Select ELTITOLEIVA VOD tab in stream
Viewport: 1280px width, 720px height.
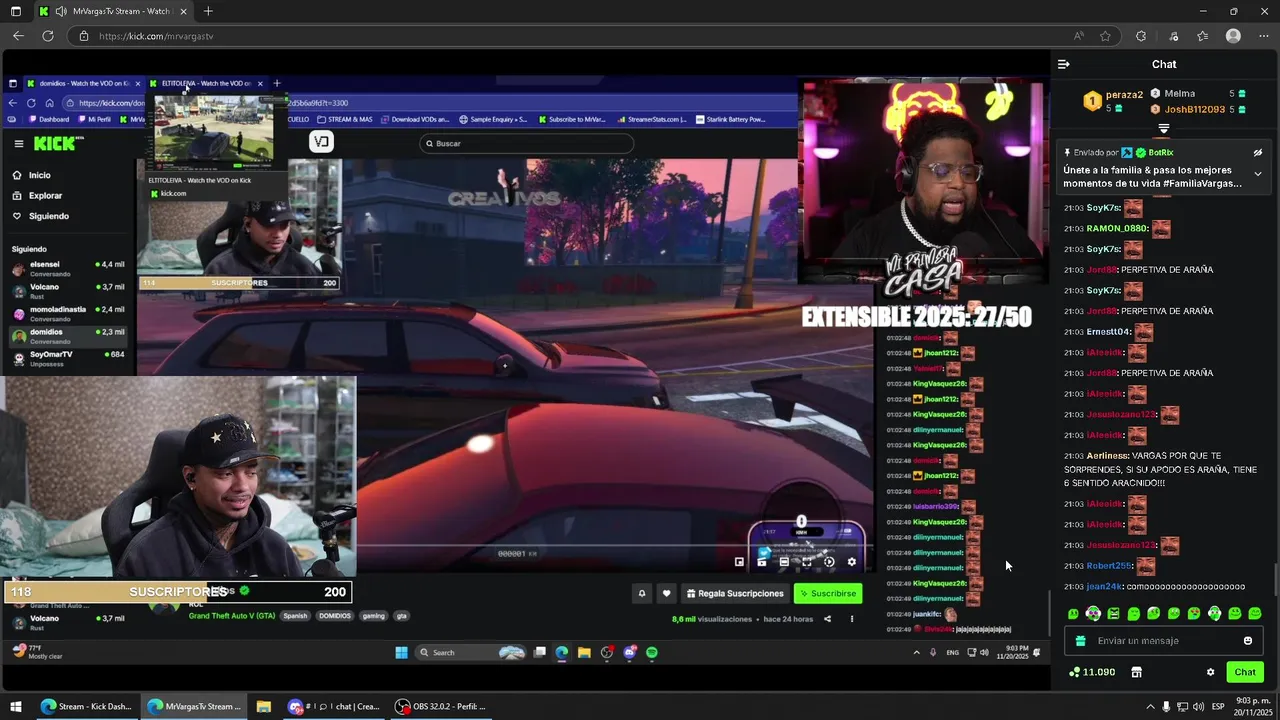click(x=206, y=83)
